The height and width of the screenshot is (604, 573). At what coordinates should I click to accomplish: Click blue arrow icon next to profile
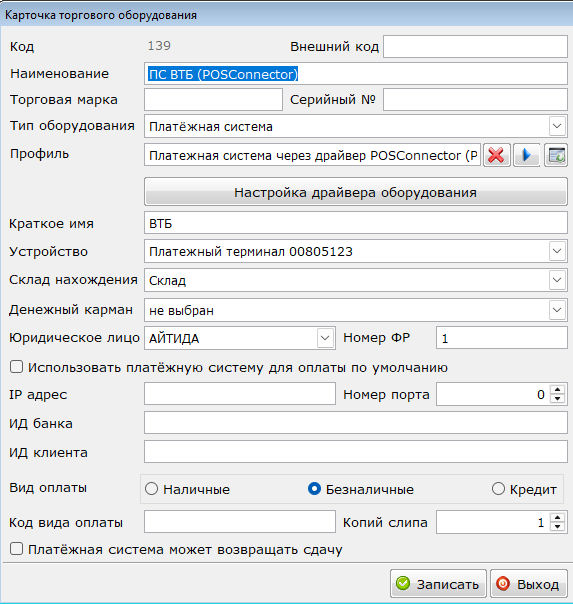click(526, 155)
